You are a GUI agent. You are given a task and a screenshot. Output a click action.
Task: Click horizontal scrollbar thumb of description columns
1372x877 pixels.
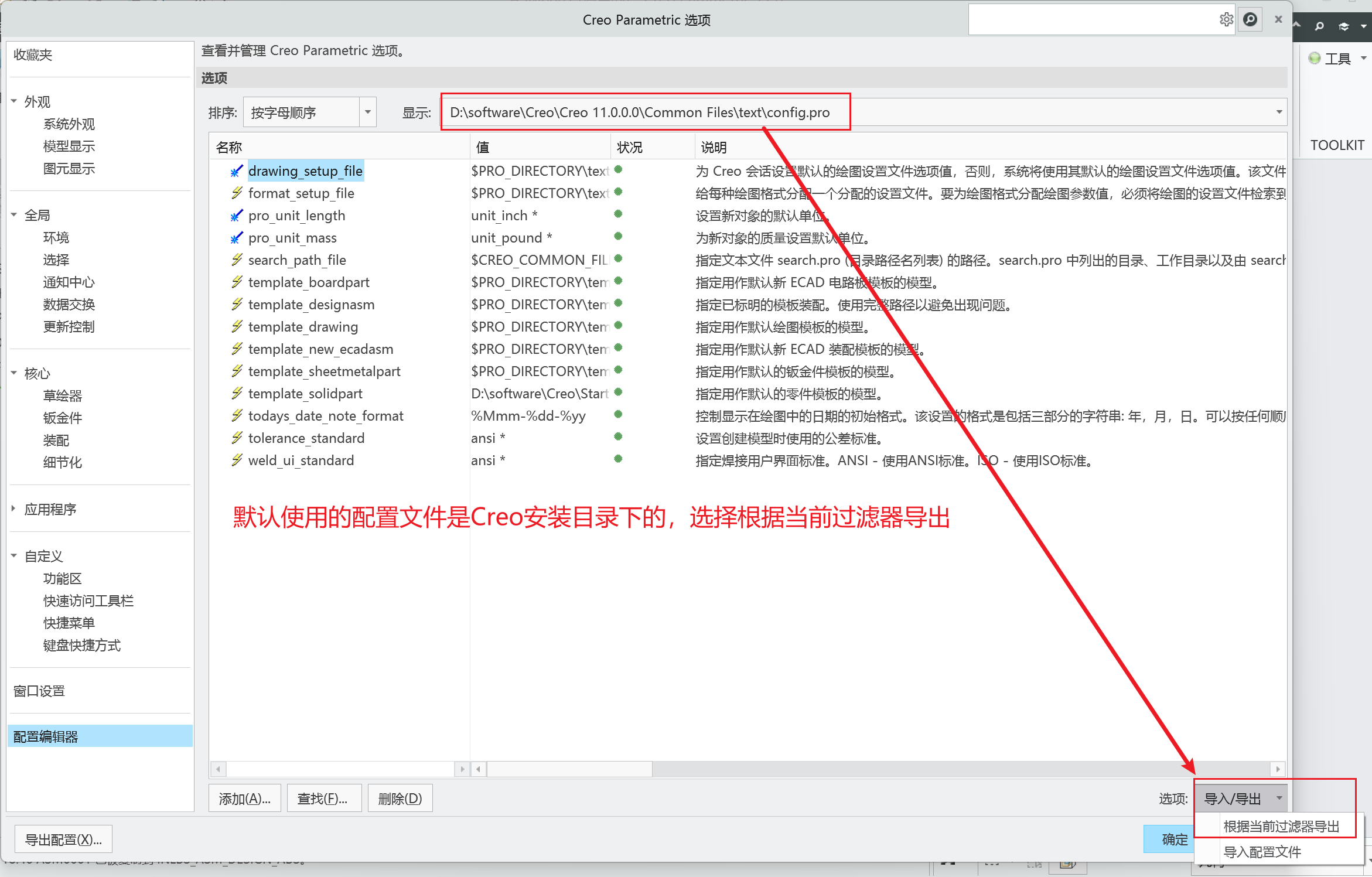569,769
